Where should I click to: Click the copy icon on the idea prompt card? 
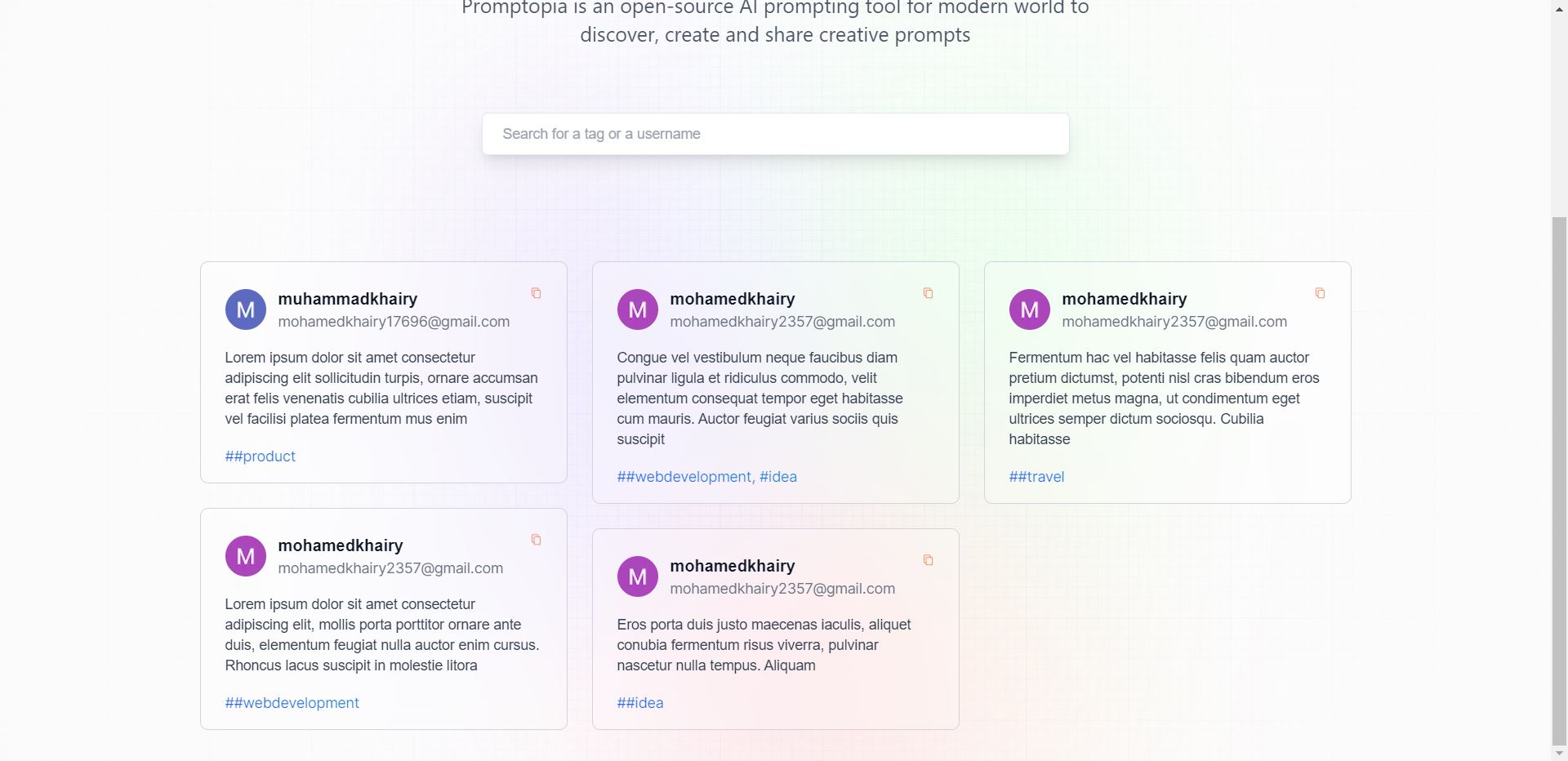tap(929, 560)
